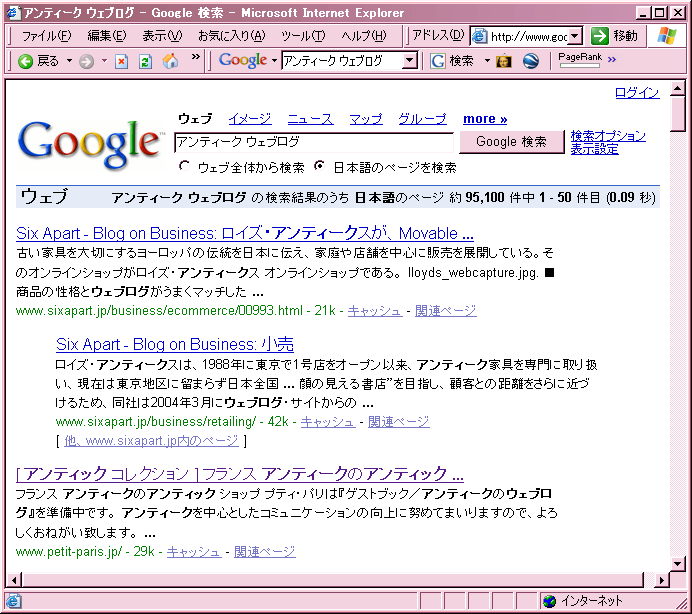692x614 pixels.
Task: Click the Windows flag logo
Action: pos(666,35)
